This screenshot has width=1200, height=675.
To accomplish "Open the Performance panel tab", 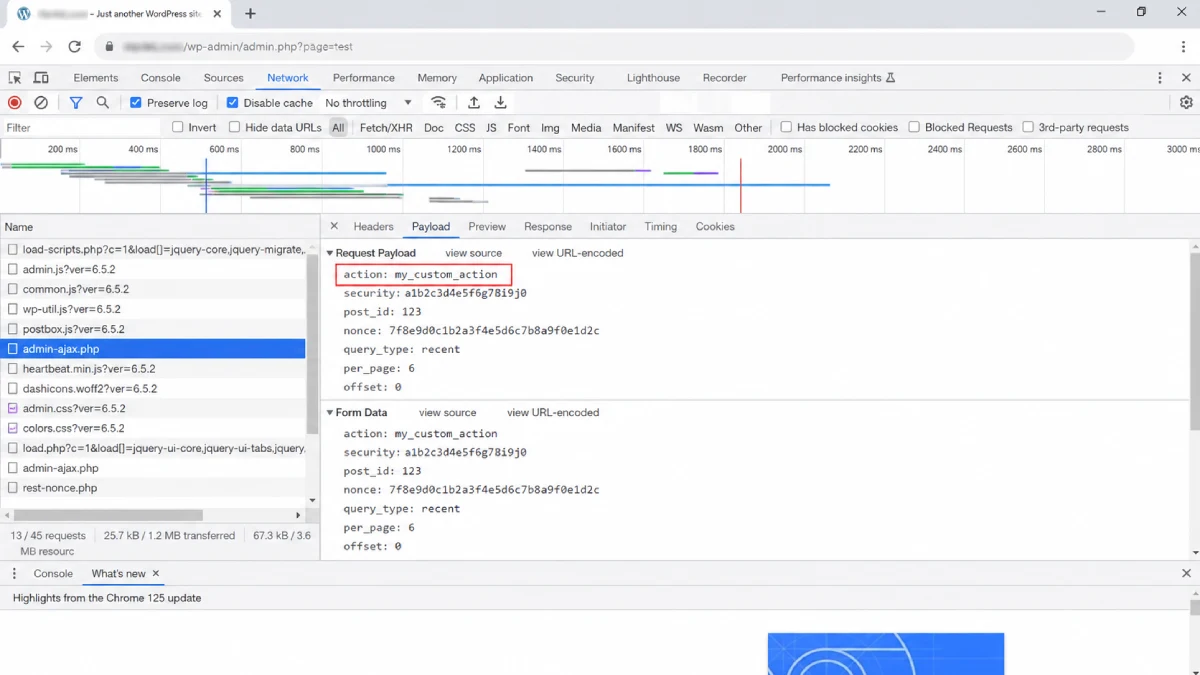I will pyautogui.click(x=364, y=78).
